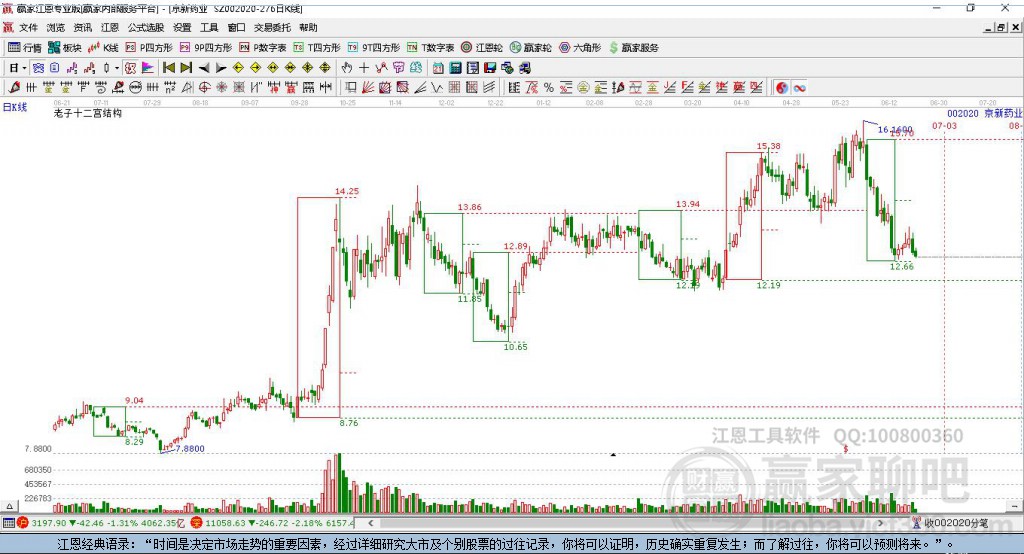1024x554 pixels.
Task: Open the 公式选股 menu
Action: click(x=146, y=27)
